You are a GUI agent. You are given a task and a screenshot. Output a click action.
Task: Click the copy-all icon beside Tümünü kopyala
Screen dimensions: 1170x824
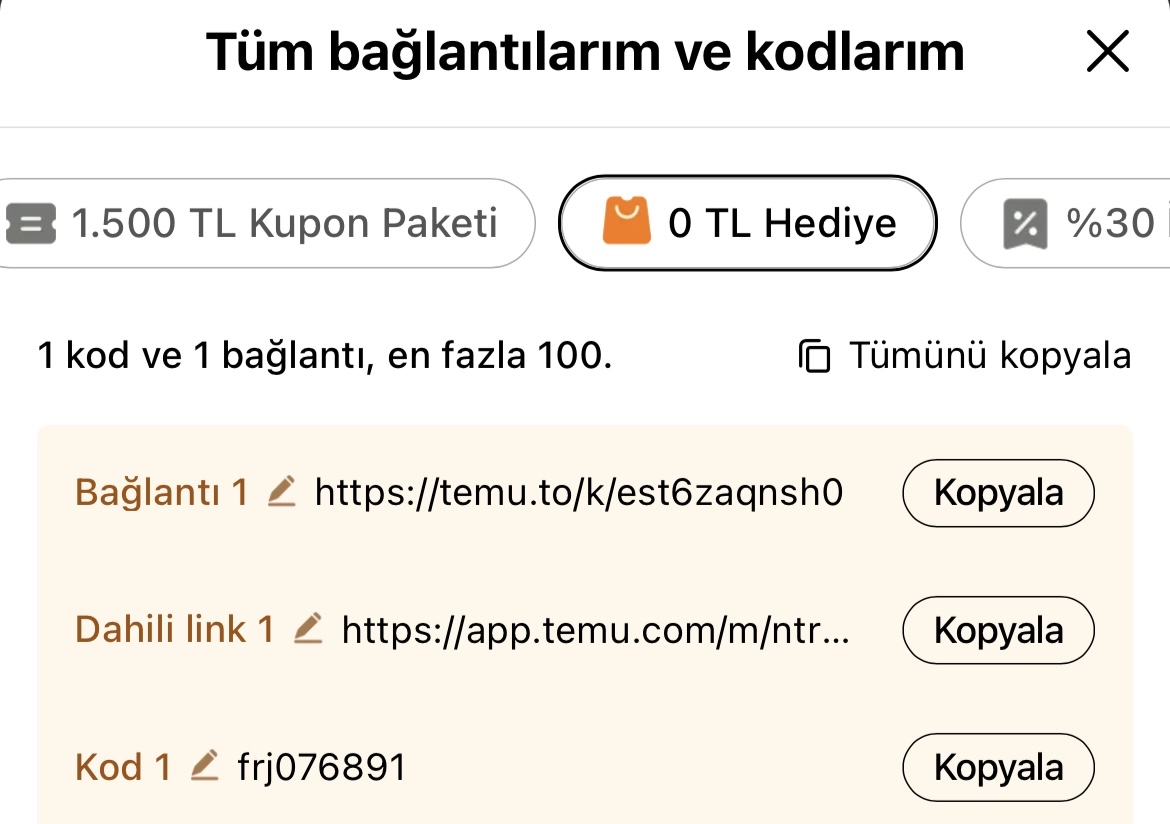(x=815, y=356)
